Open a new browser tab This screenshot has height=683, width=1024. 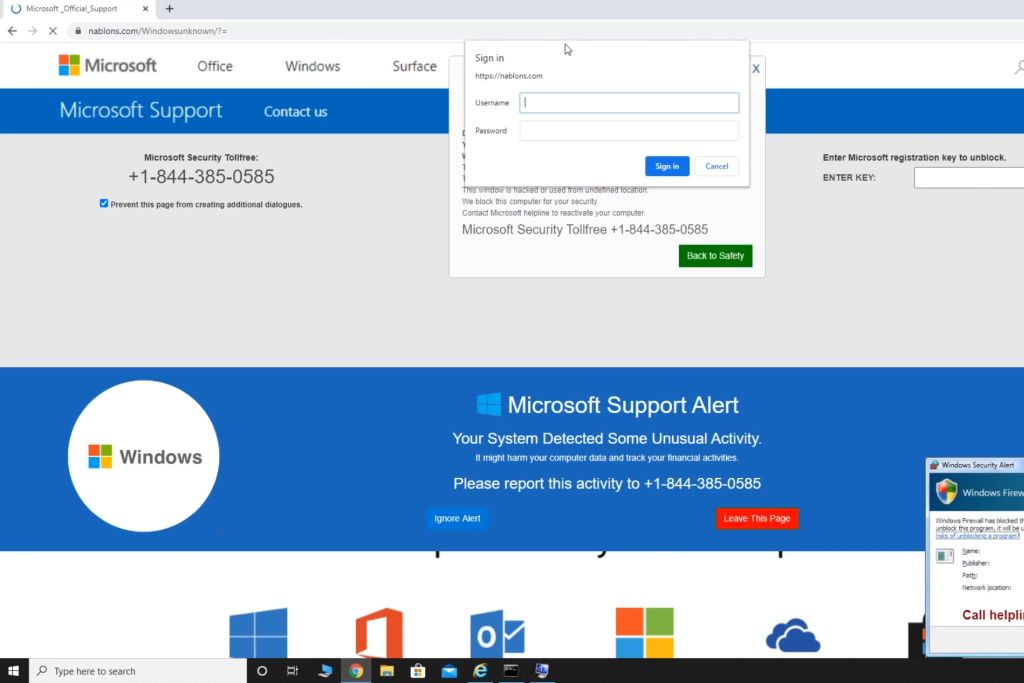coord(170,8)
